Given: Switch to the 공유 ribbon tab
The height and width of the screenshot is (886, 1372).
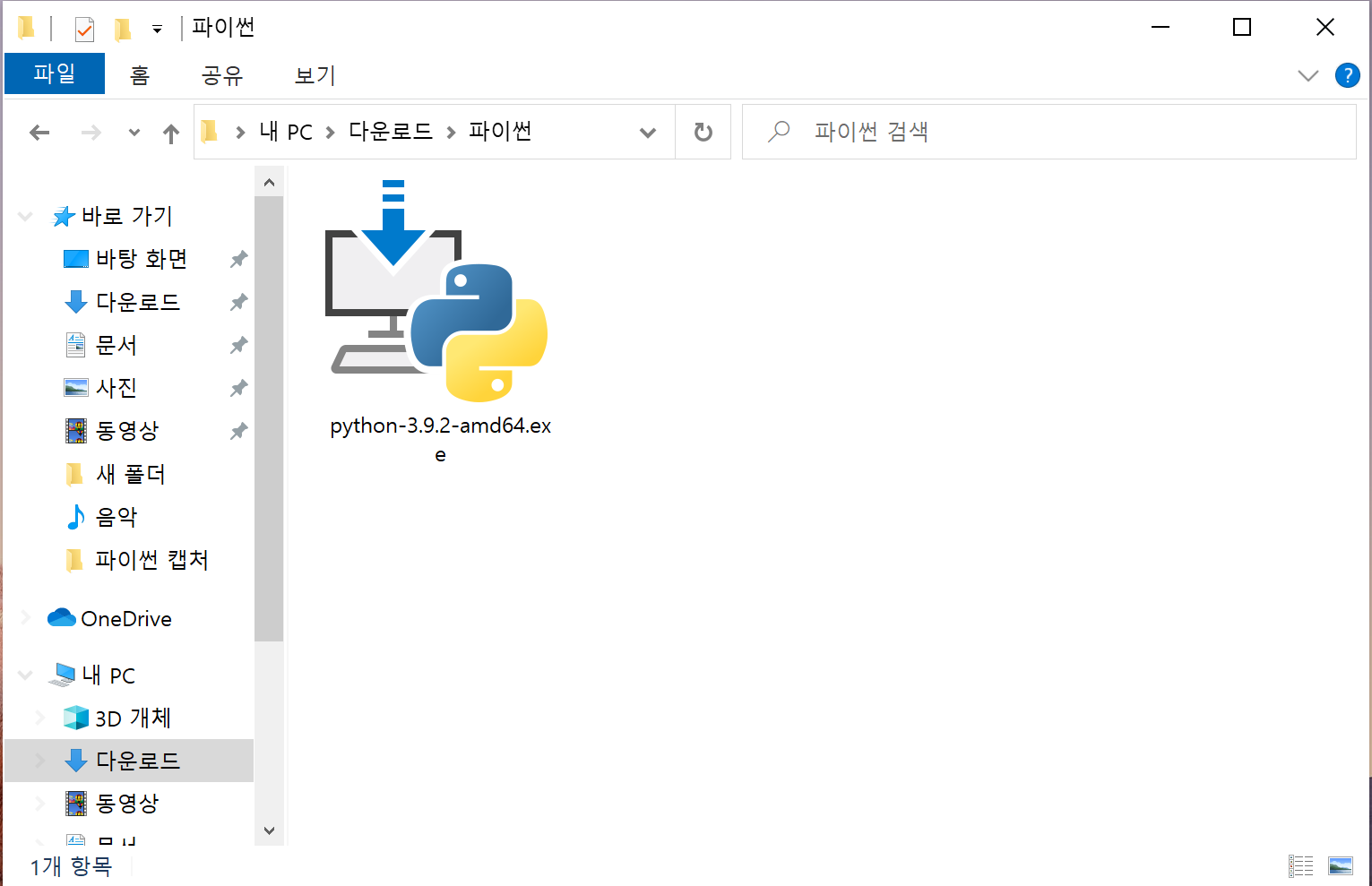Looking at the screenshot, I should click(x=222, y=75).
